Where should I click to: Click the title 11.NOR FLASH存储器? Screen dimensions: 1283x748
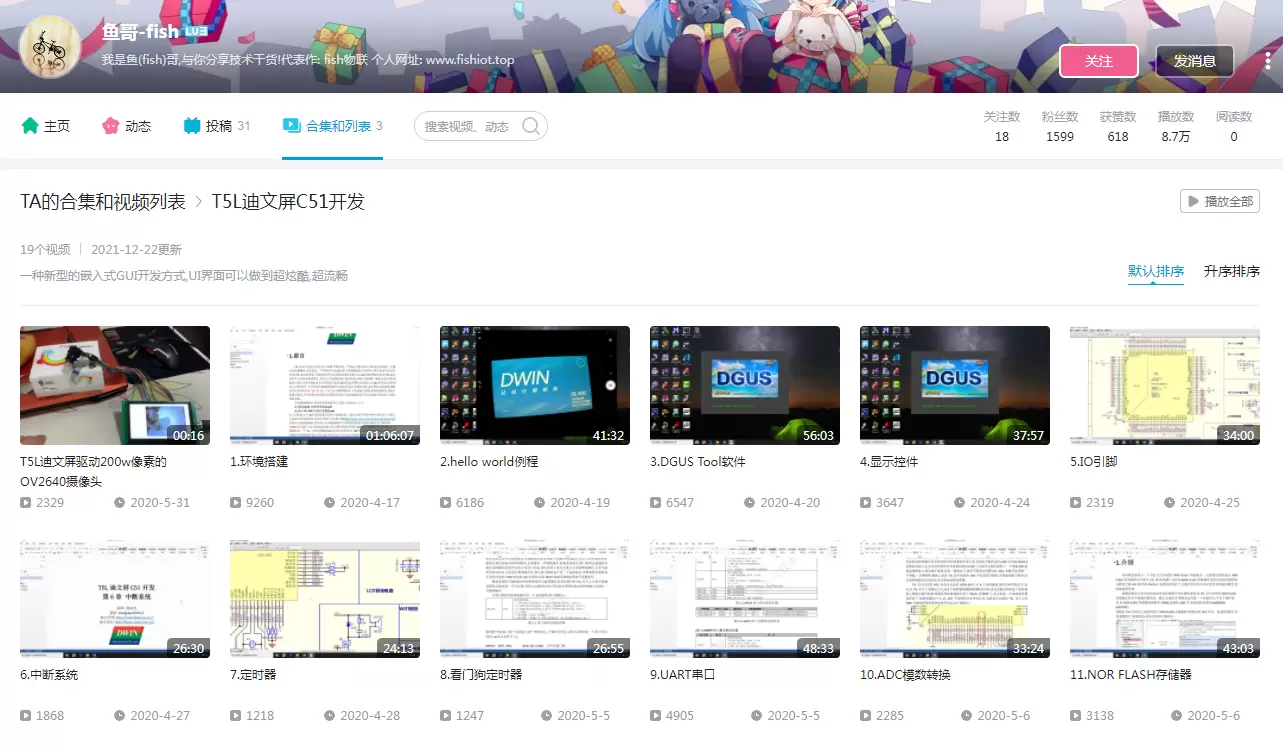(x=1131, y=675)
